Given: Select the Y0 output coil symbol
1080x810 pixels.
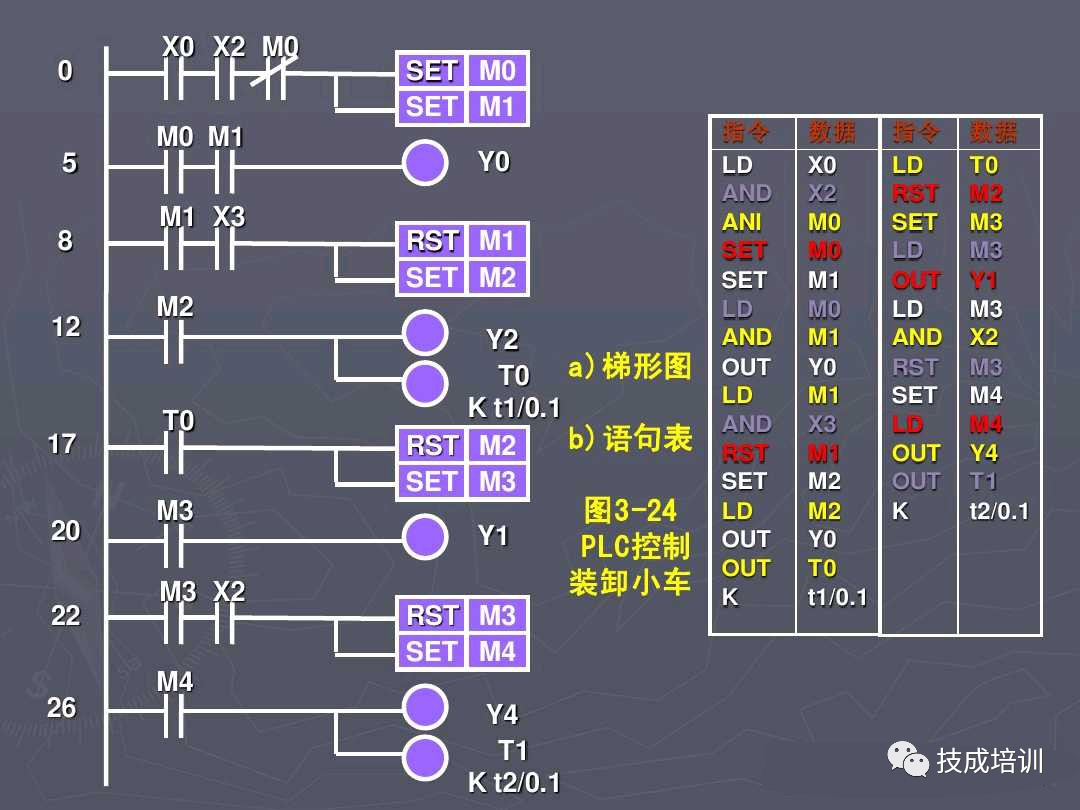Looking at the screenshot, I should (x=425, y=162).
